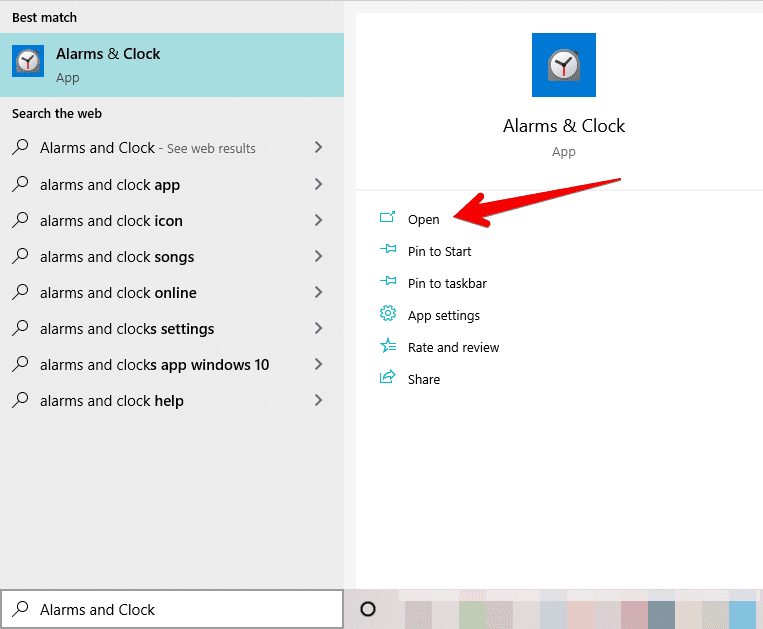
Task: Click the Pin to taskbar pin icon
Action: click(388, 281)
